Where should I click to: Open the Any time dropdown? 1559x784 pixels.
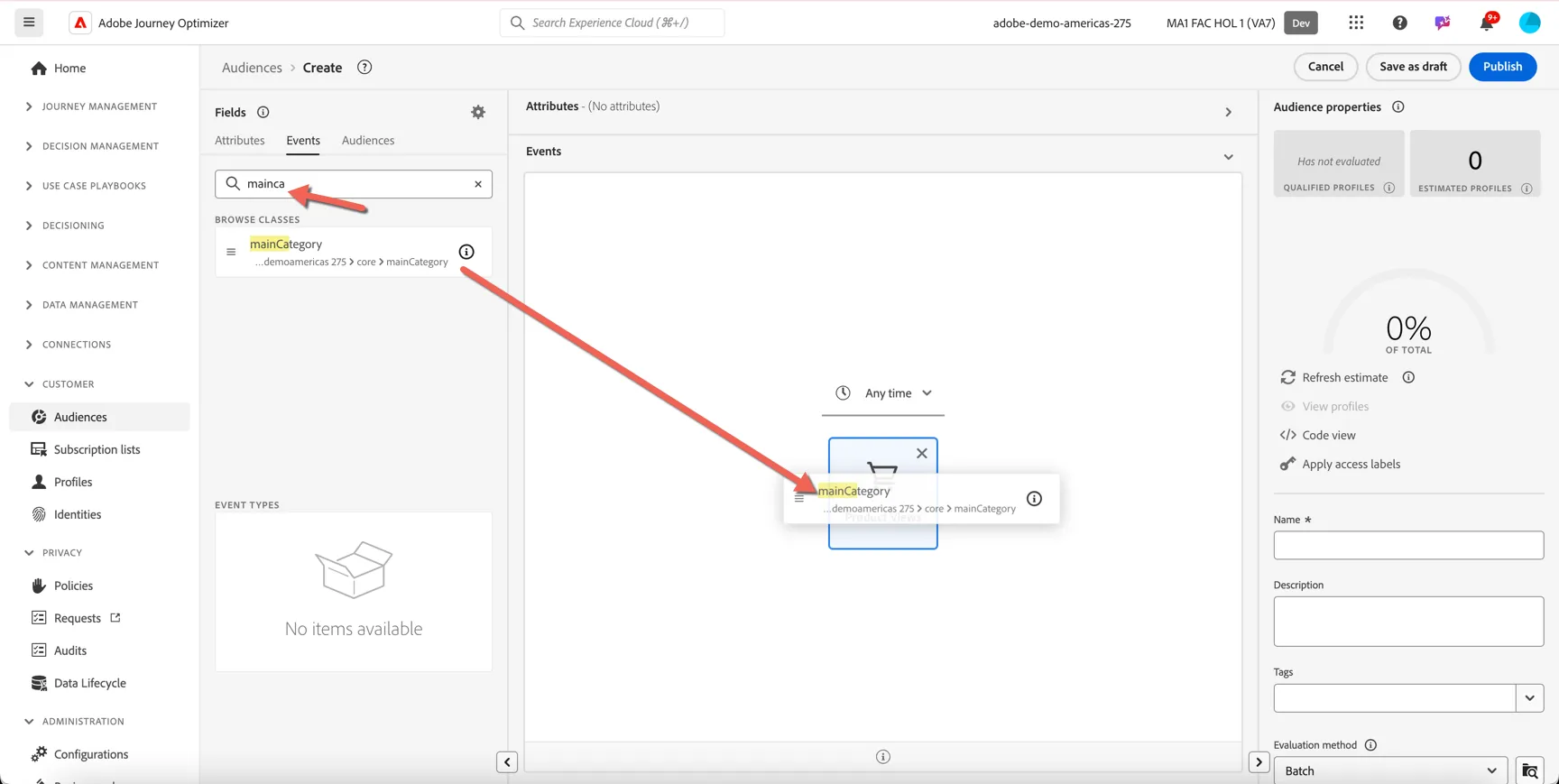(883, 393)
